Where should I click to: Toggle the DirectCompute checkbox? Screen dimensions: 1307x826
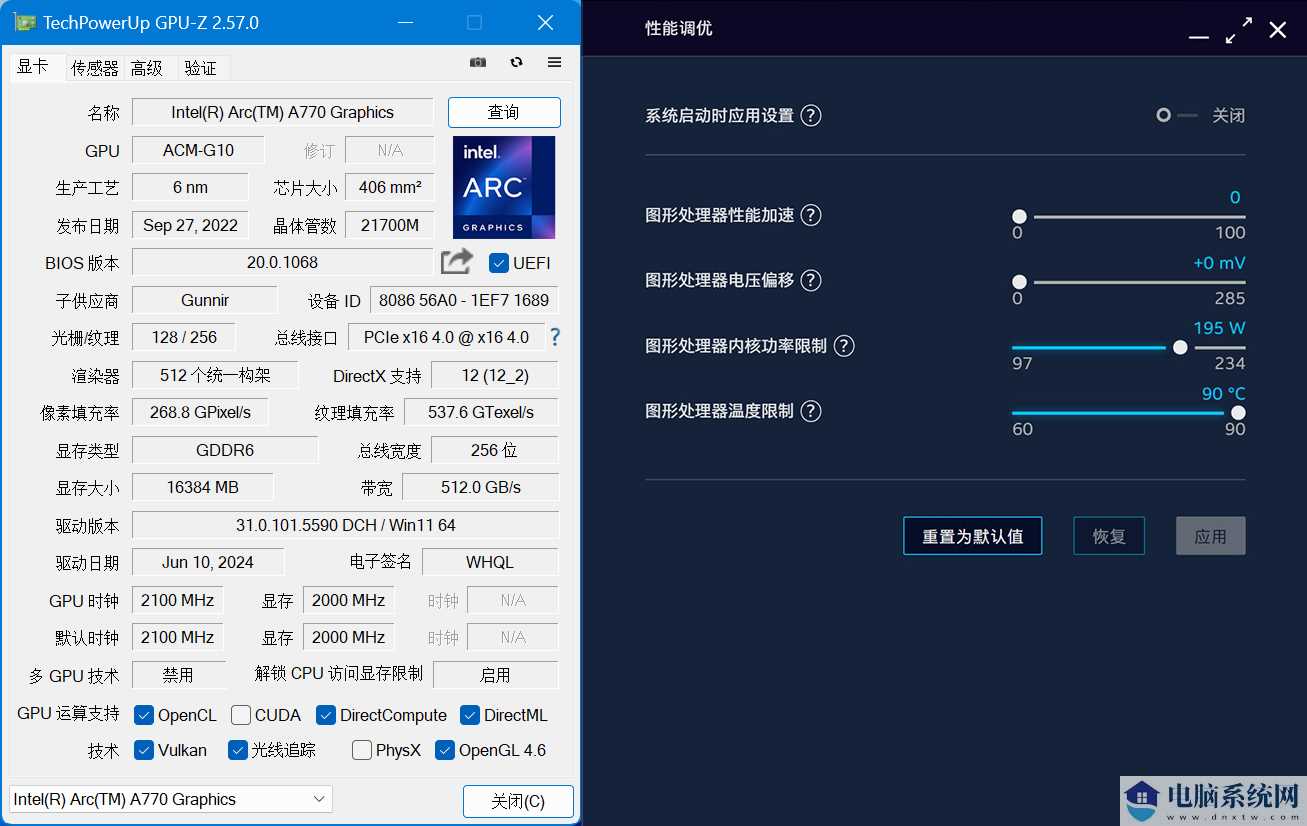[x=325, y=715]
